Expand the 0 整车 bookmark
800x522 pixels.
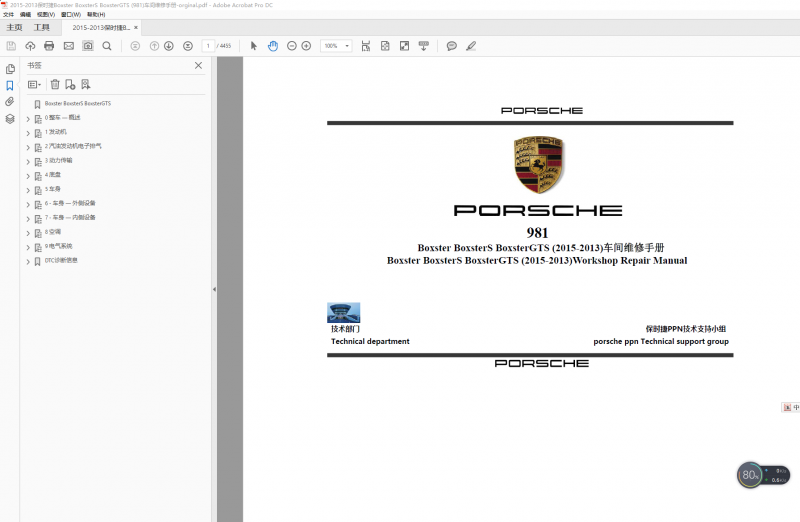pos(28,119)
